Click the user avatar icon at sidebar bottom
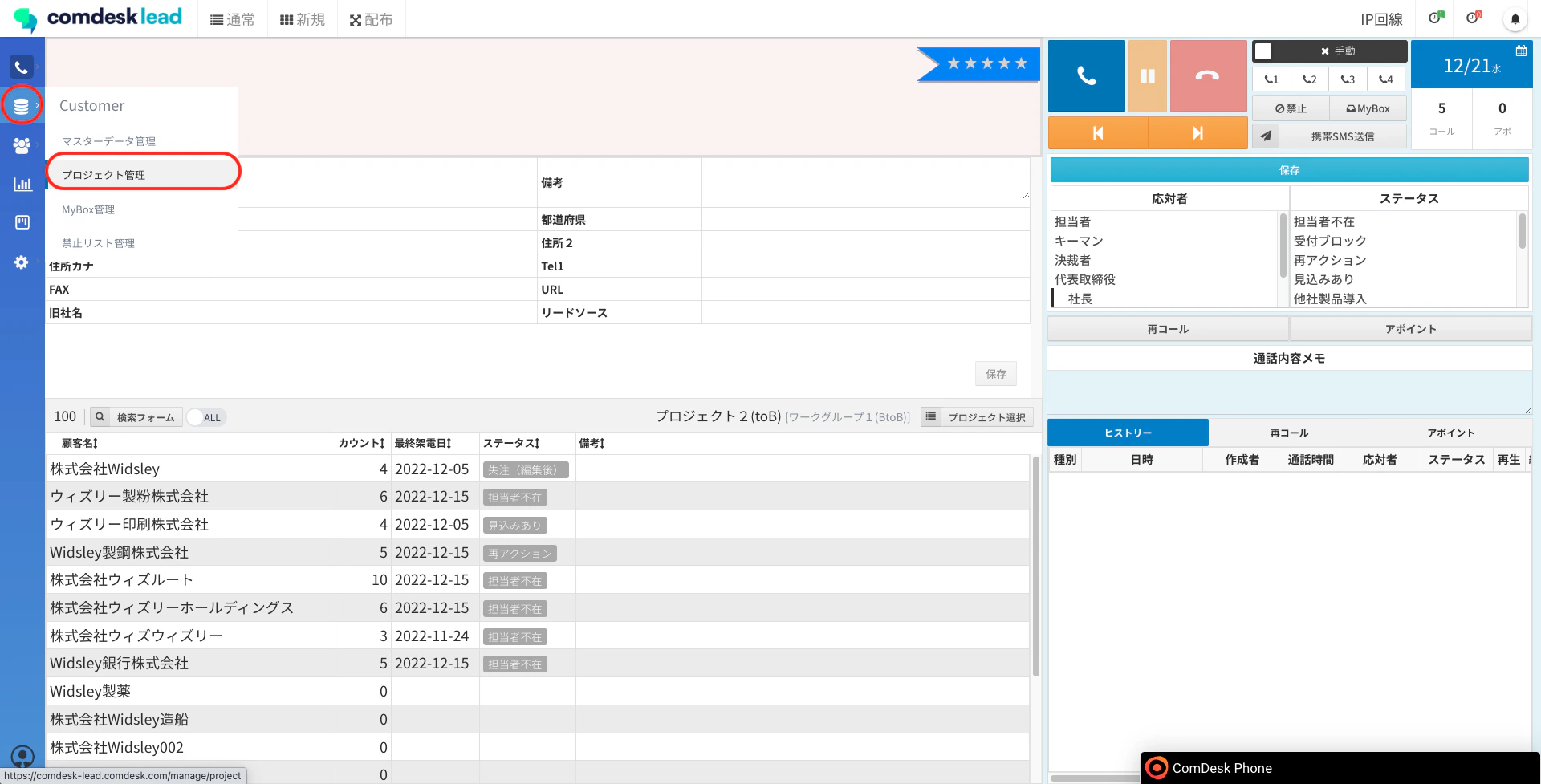 [x=22, y=756]
